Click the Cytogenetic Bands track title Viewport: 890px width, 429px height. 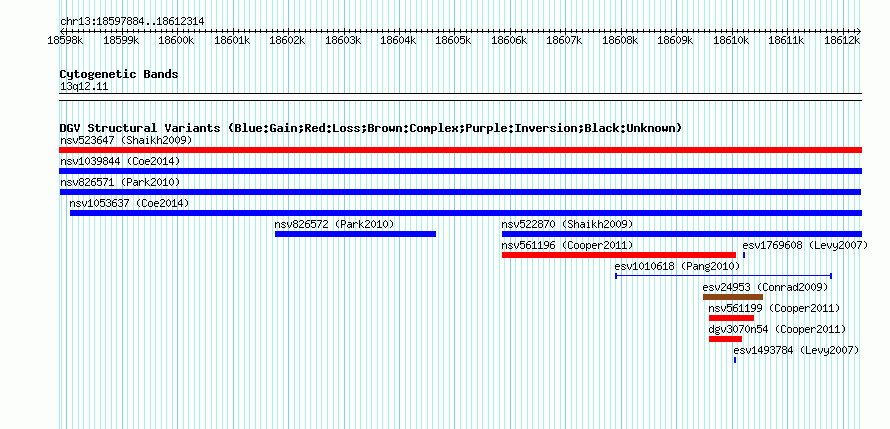119,74
